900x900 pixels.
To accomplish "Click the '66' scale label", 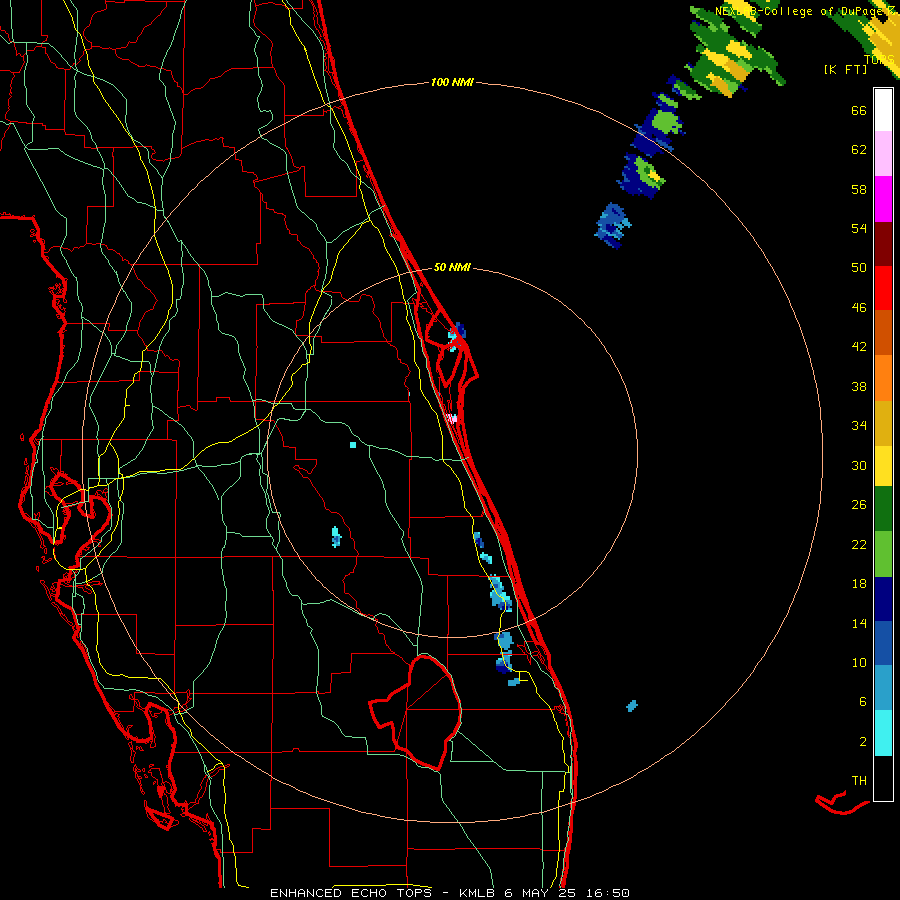I will click(x=859, y=111).
